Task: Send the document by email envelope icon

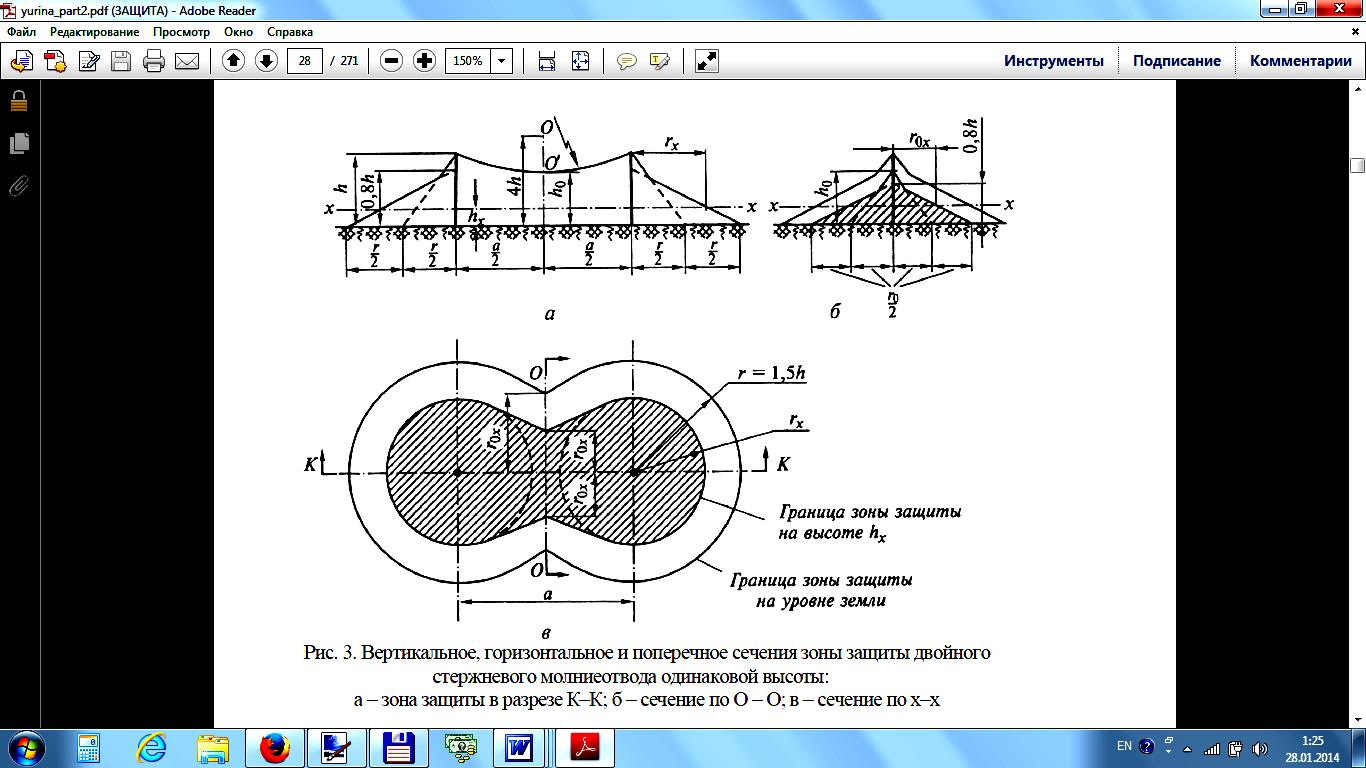Action: tap(187, 61)
